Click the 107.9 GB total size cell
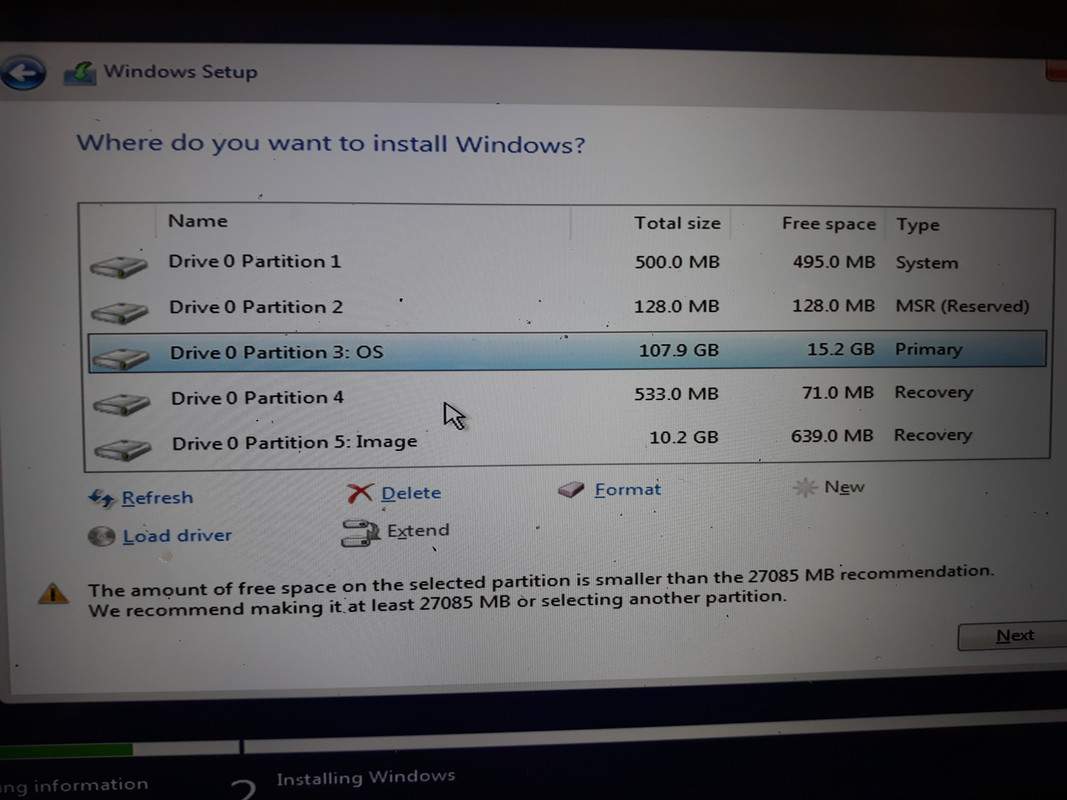 pyautogui.click(x=678, y=350)
